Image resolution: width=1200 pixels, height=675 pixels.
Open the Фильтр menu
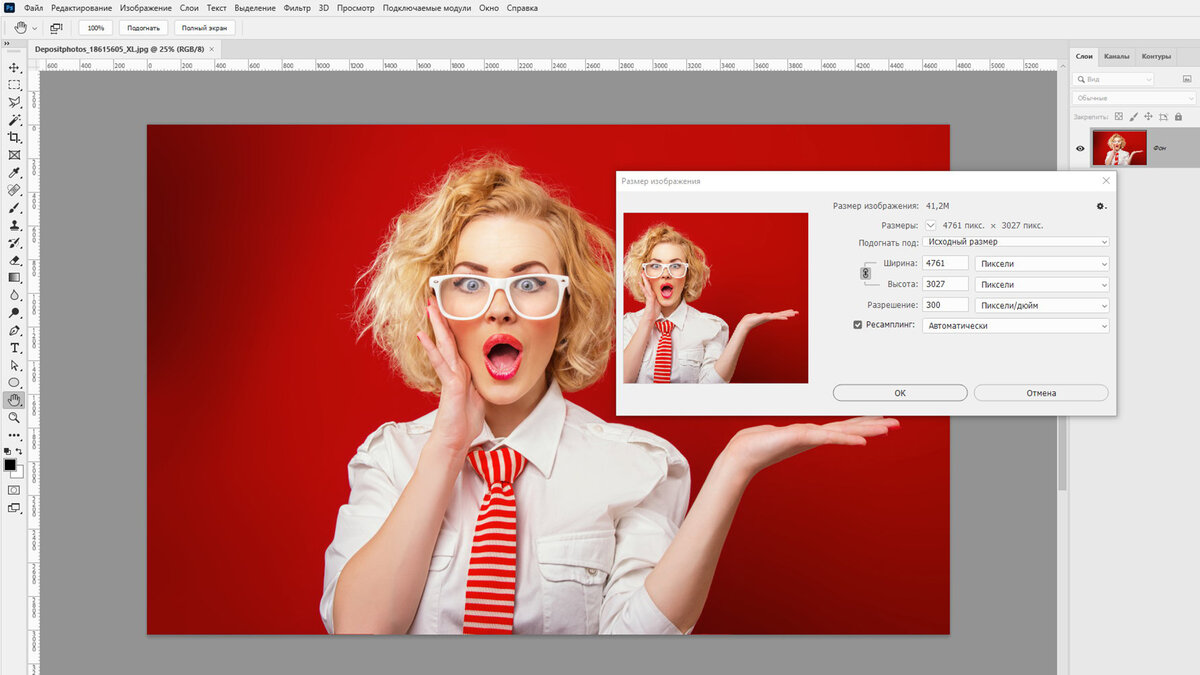pos(297,8)
